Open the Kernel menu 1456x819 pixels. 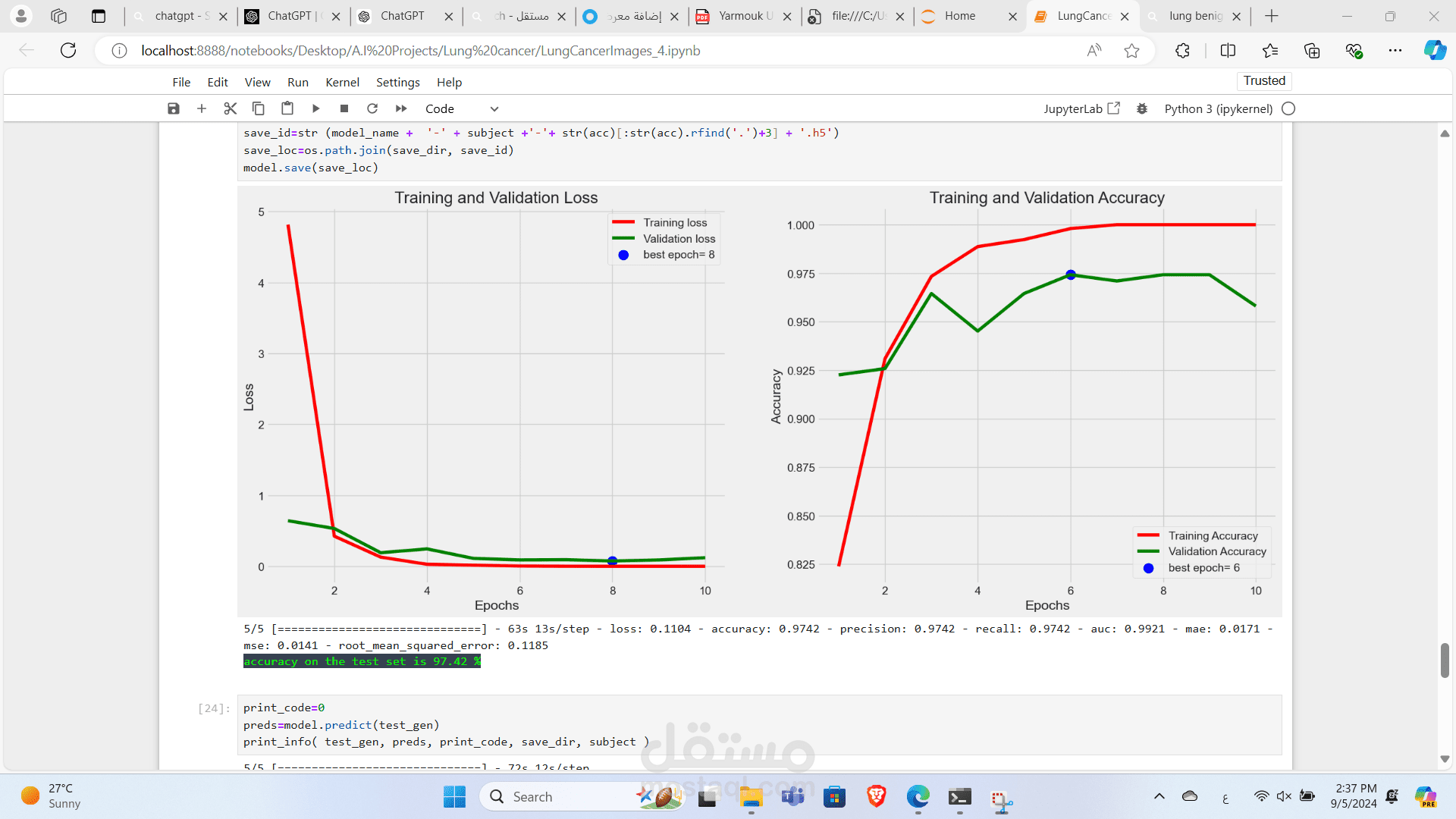(342, 82)
